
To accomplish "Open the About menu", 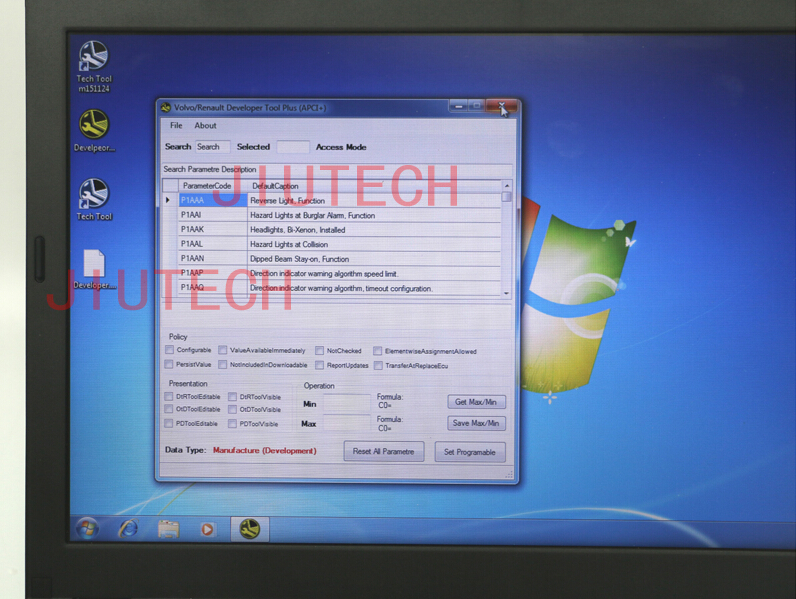I will 205,126.
